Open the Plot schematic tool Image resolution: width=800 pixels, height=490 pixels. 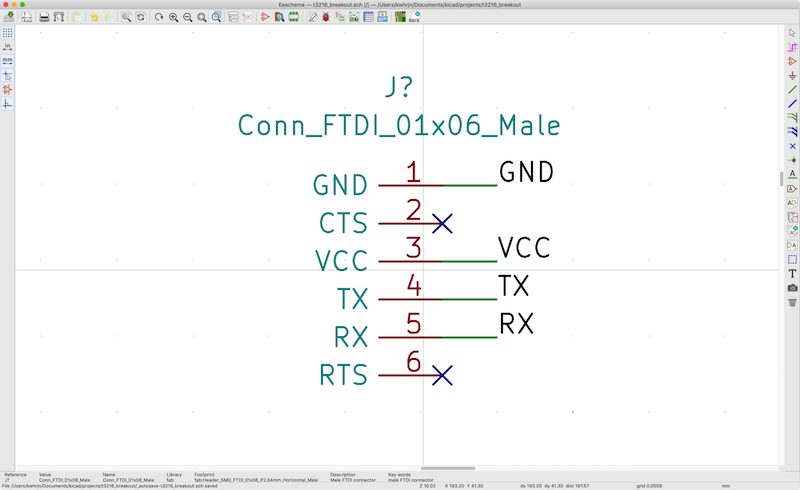59,17
